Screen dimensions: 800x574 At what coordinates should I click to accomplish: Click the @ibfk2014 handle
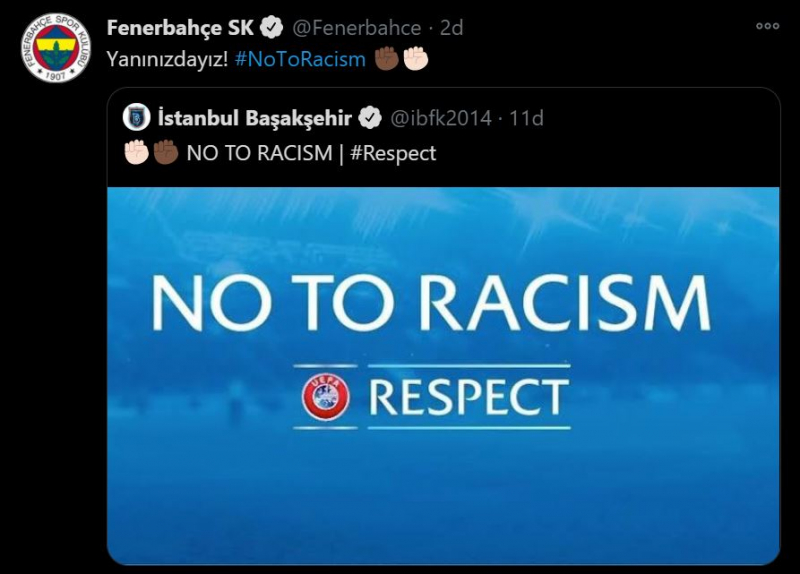coord(441,118)
